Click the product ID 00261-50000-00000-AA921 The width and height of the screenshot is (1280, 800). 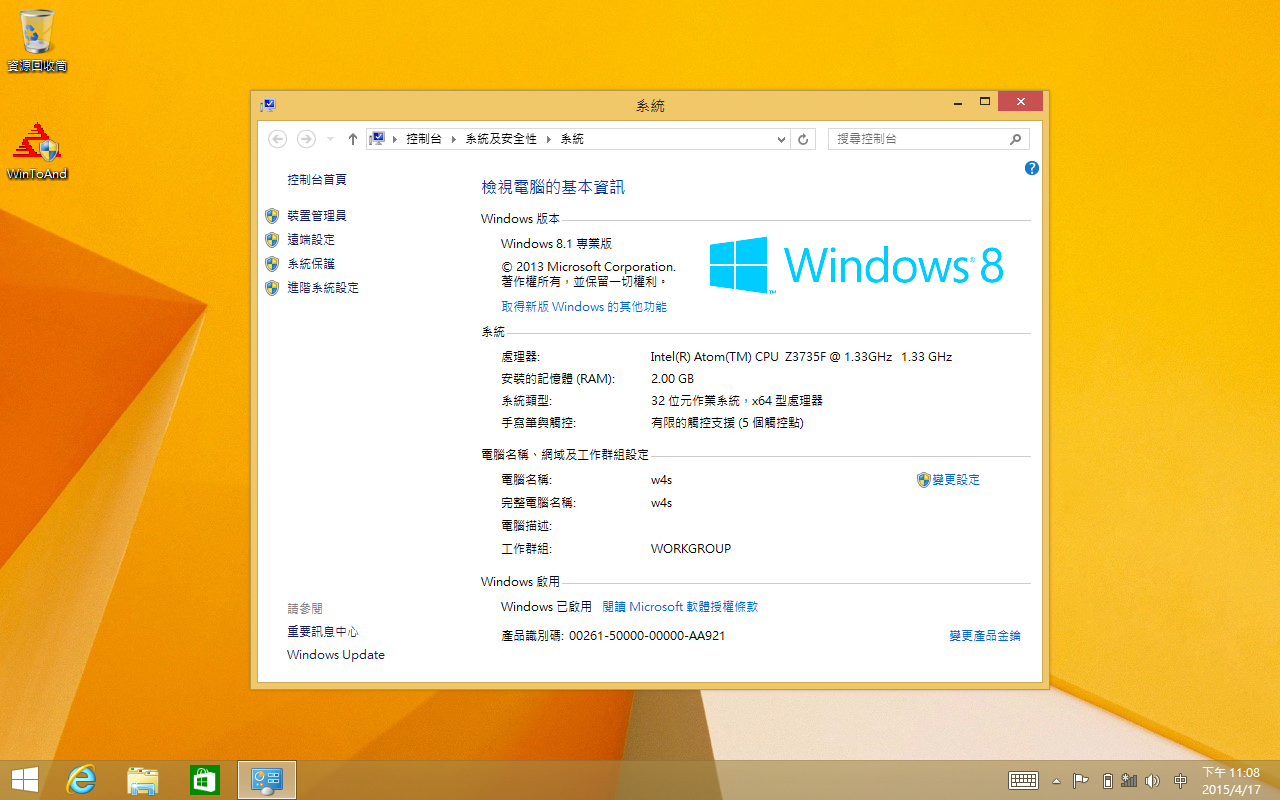647,636
